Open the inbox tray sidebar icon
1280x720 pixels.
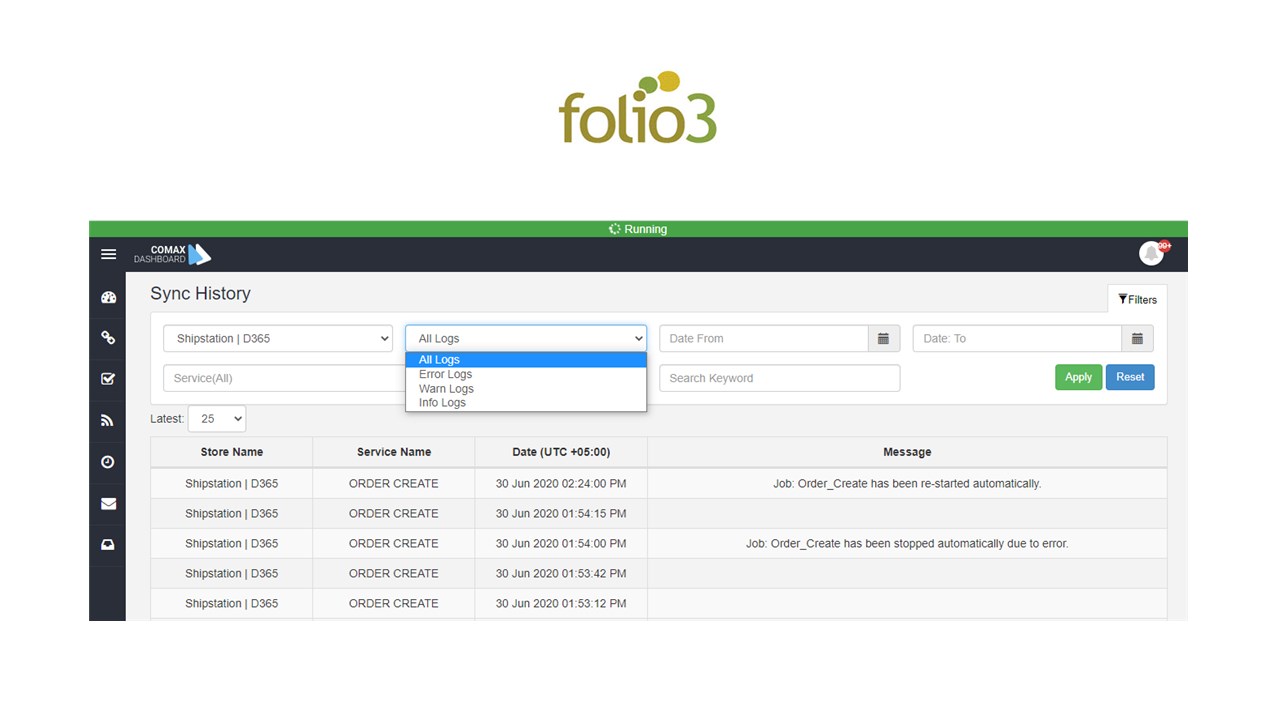108,545
